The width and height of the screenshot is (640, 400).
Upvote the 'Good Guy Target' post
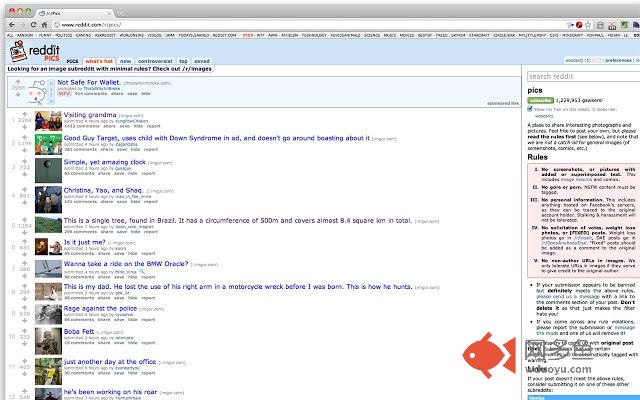(24, 137)
